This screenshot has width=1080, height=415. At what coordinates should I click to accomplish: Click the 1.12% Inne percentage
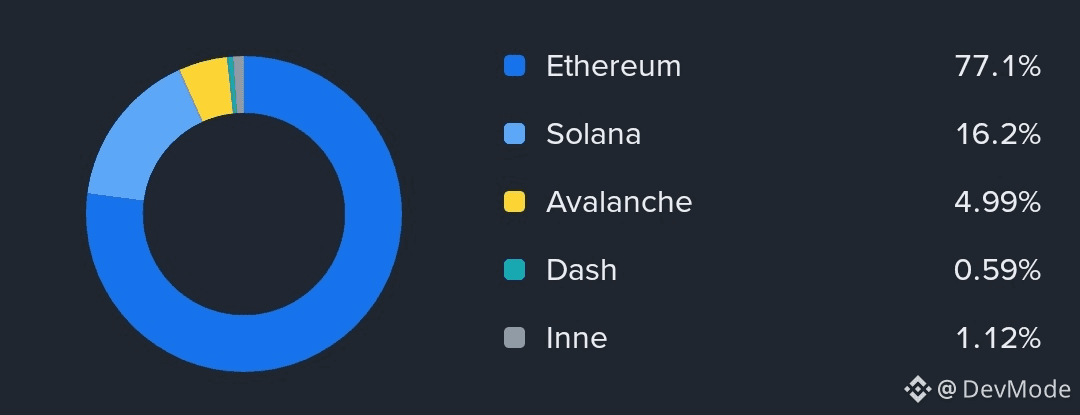(x=997, y=338)
